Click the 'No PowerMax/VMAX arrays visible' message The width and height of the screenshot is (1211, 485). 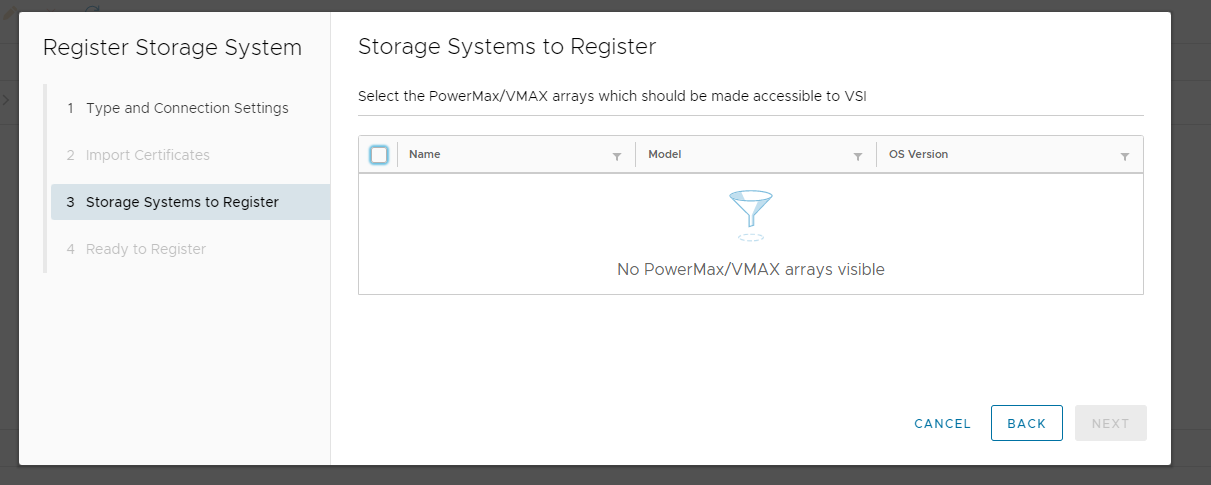pos(750,269)
